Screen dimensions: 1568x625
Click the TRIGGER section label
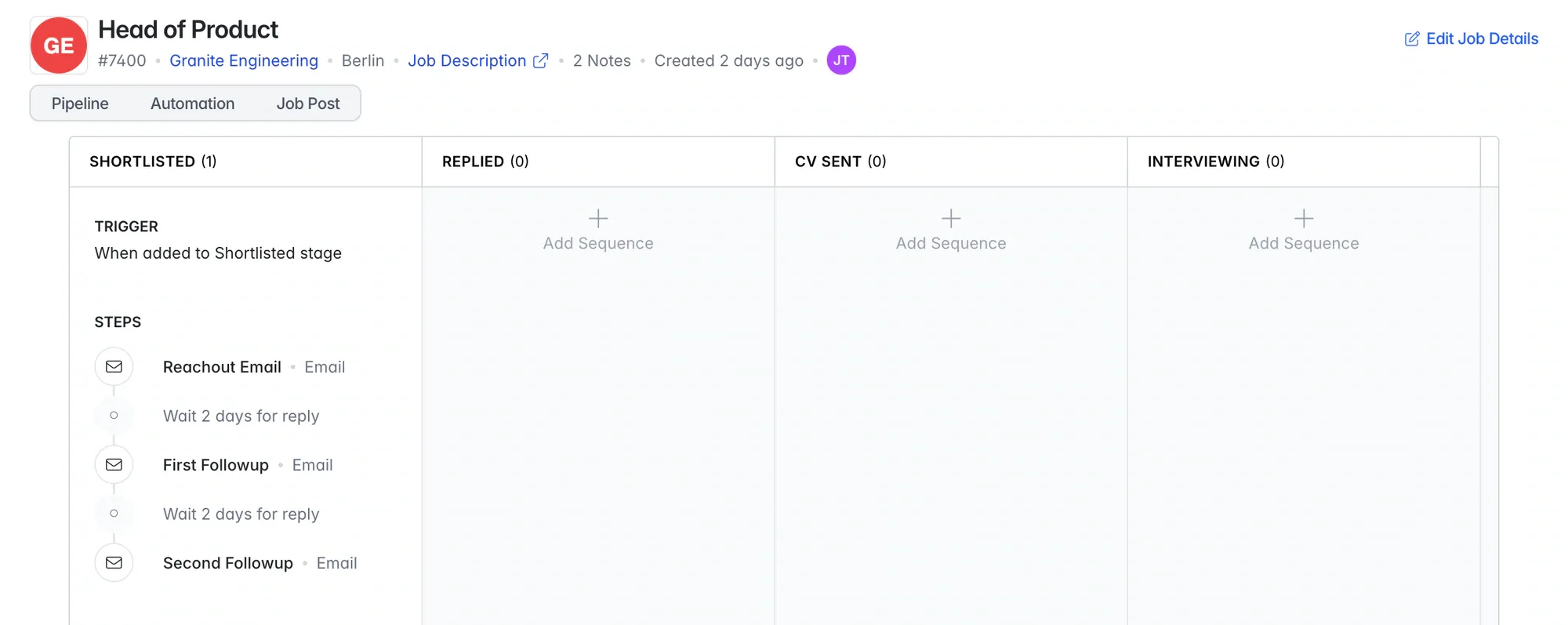coord(126,227)
